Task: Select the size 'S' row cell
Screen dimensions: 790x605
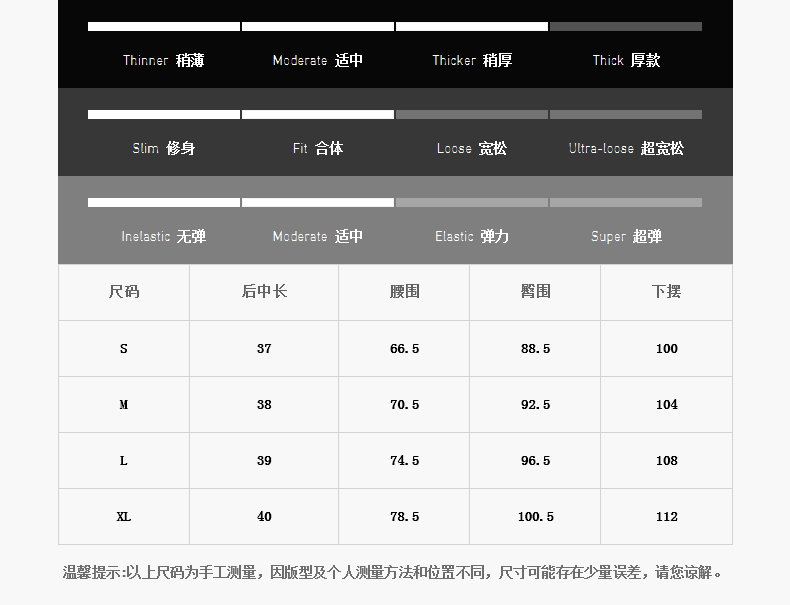Action: point(124,348)
